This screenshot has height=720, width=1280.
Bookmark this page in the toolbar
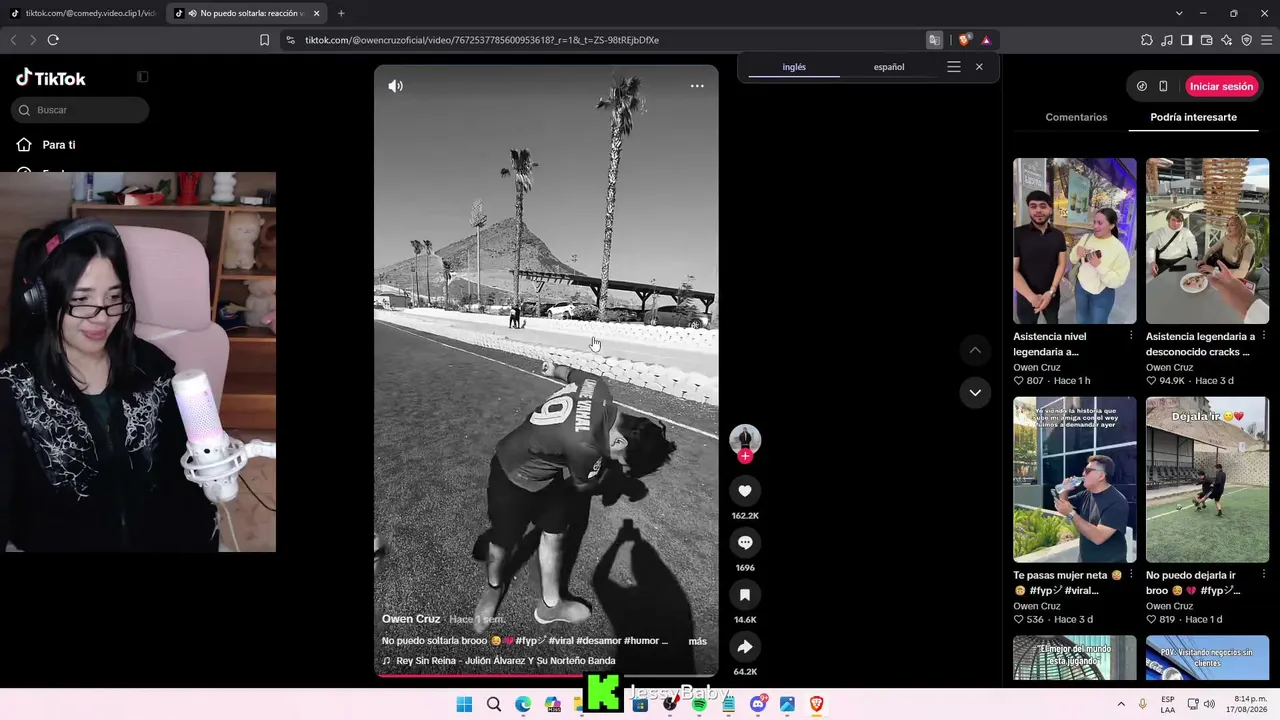coord(264,40)
